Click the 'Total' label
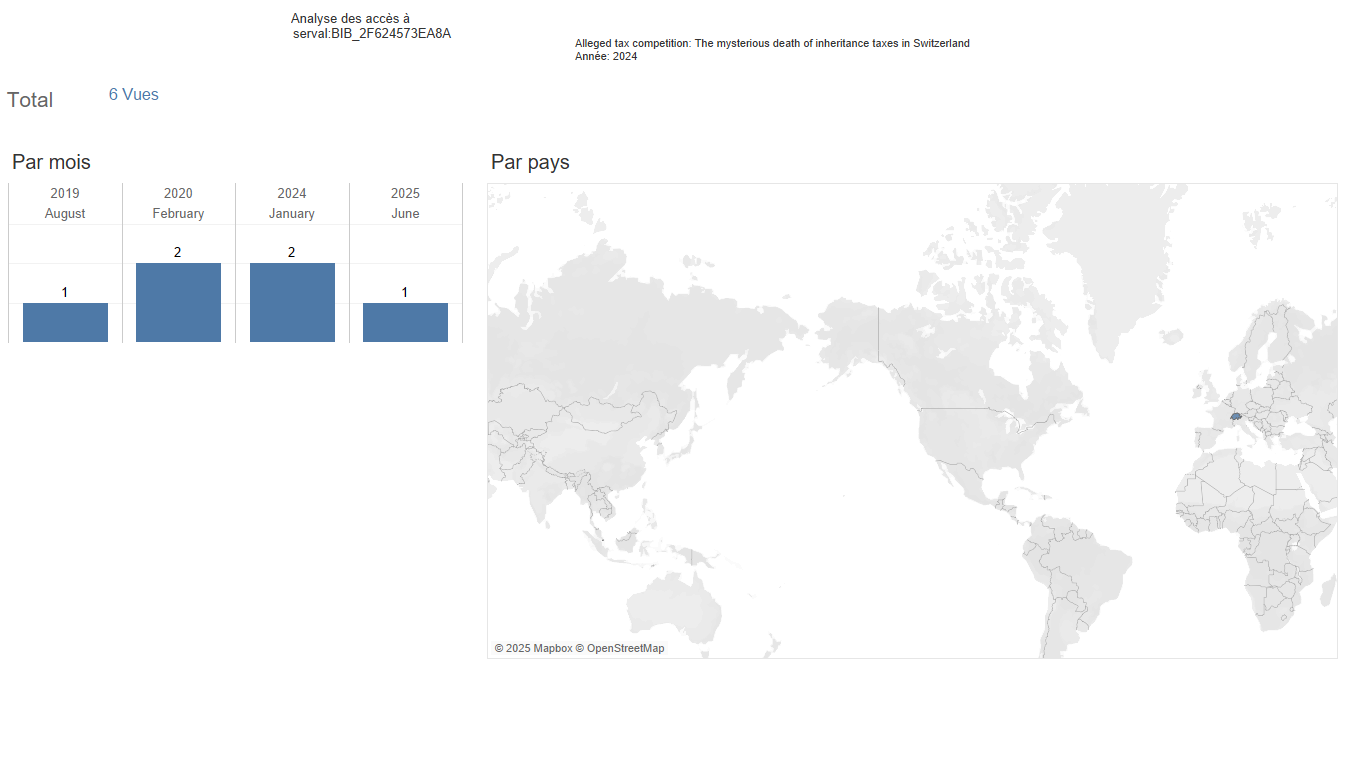 point(30,100)
